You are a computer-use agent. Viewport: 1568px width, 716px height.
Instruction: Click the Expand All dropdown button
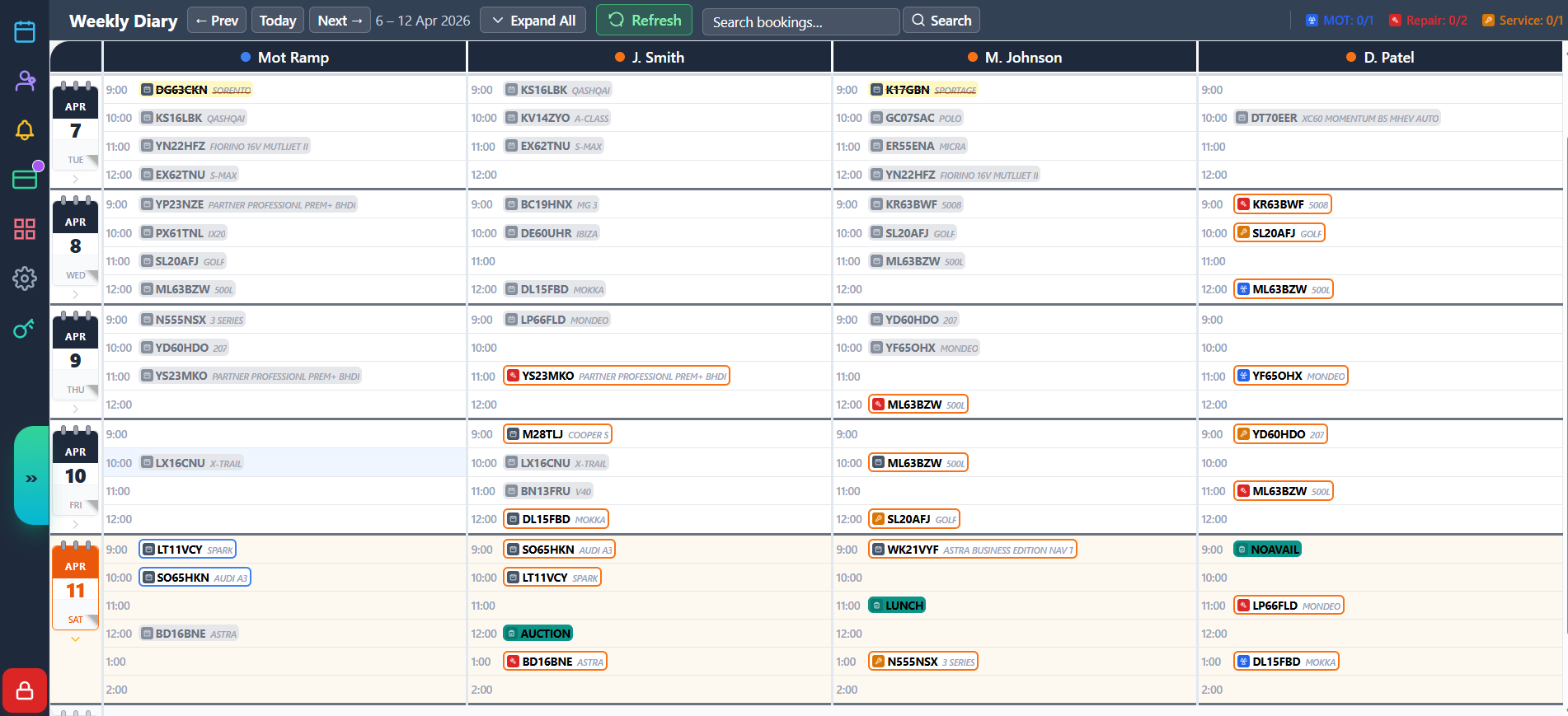click(x=533, y=21)
